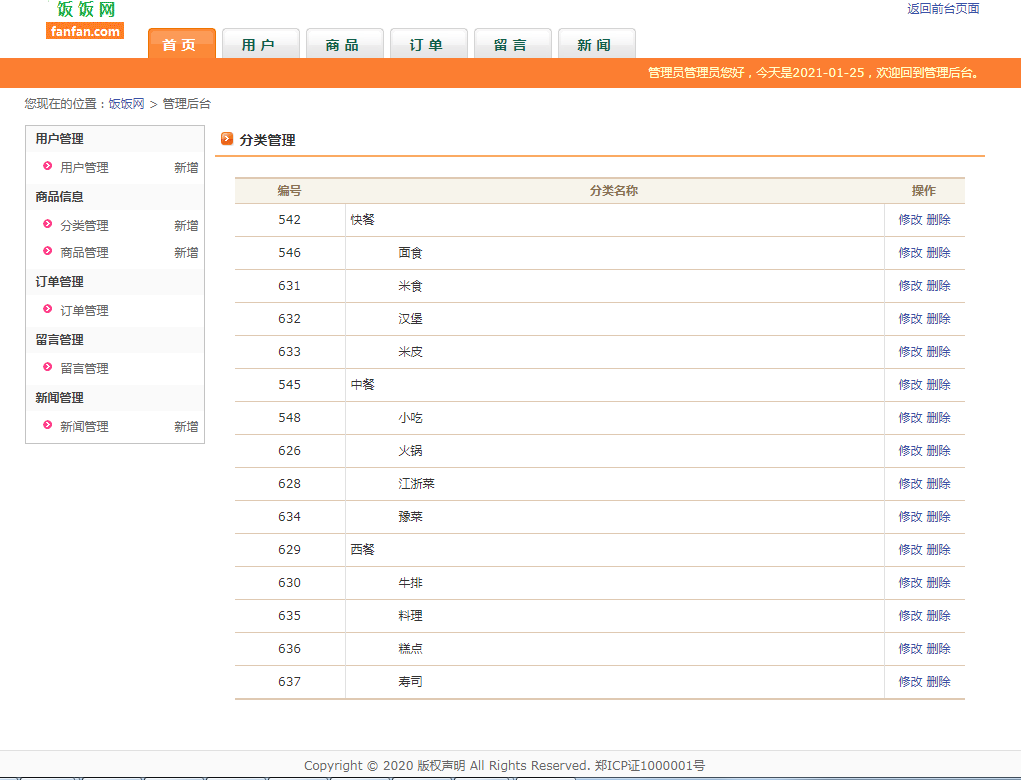Screen dimensions: 1021x780
Task: Open the 首页 tab
Action: (182, 44)
